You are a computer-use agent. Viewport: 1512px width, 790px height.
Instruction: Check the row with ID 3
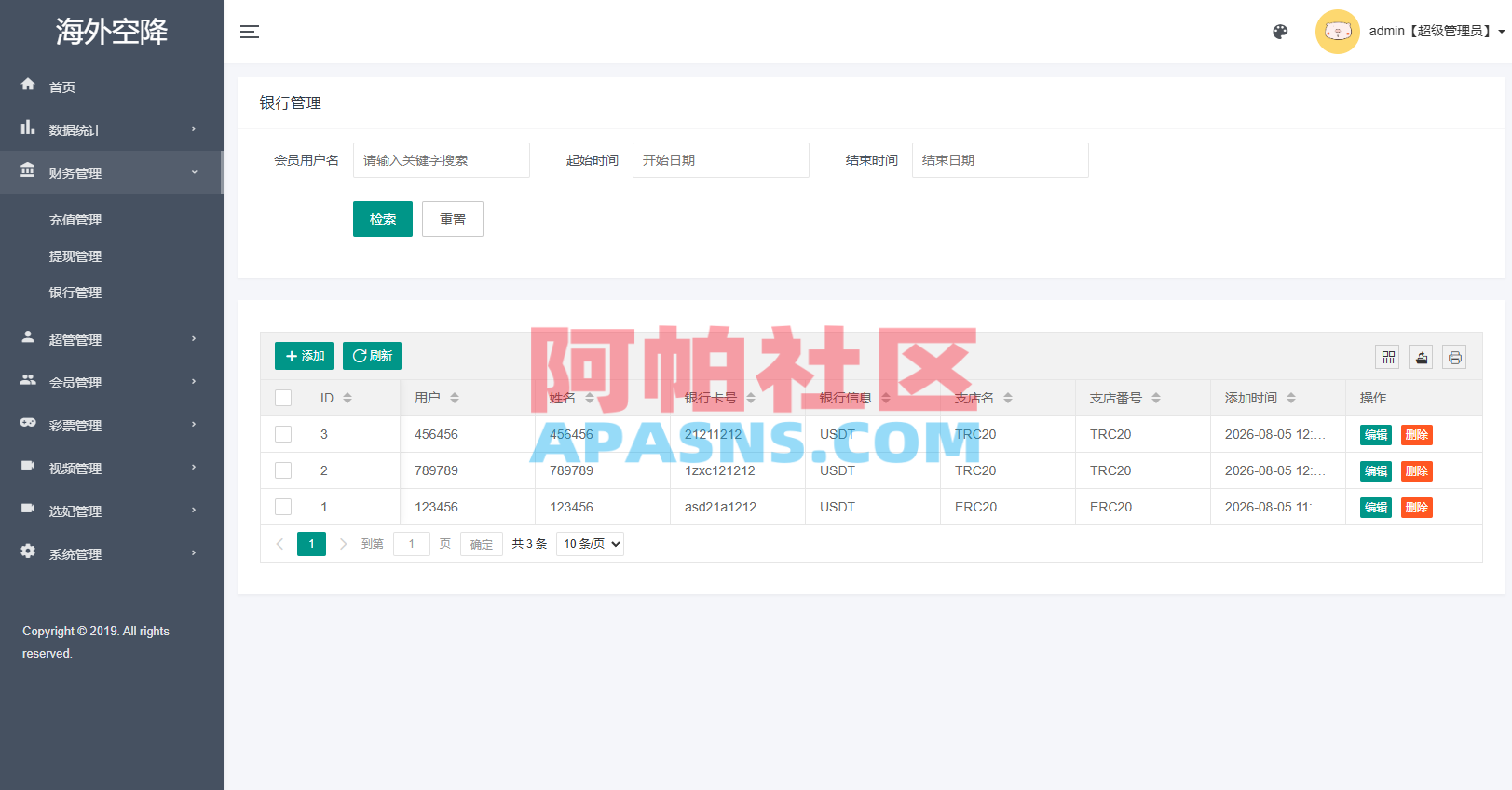[283, 434]
